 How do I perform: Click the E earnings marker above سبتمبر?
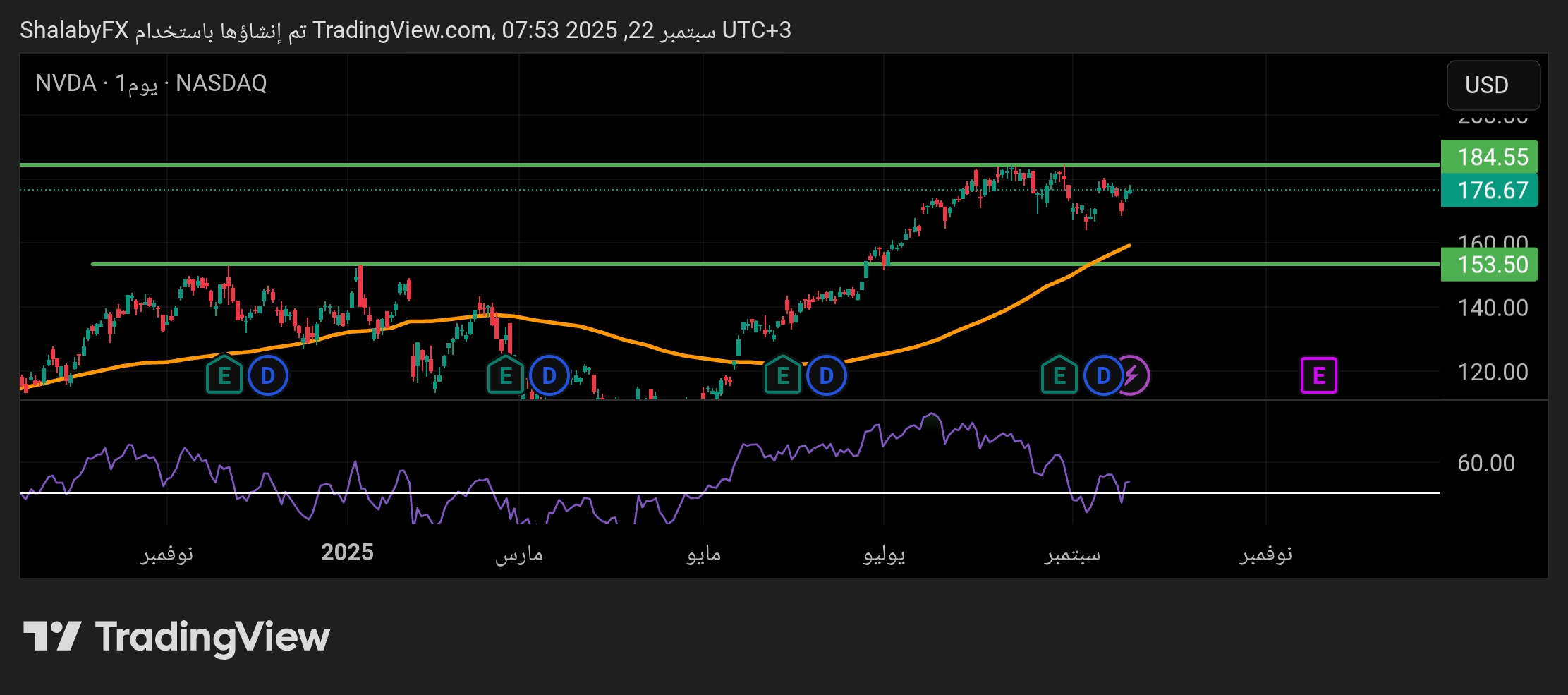point(1059,375)
